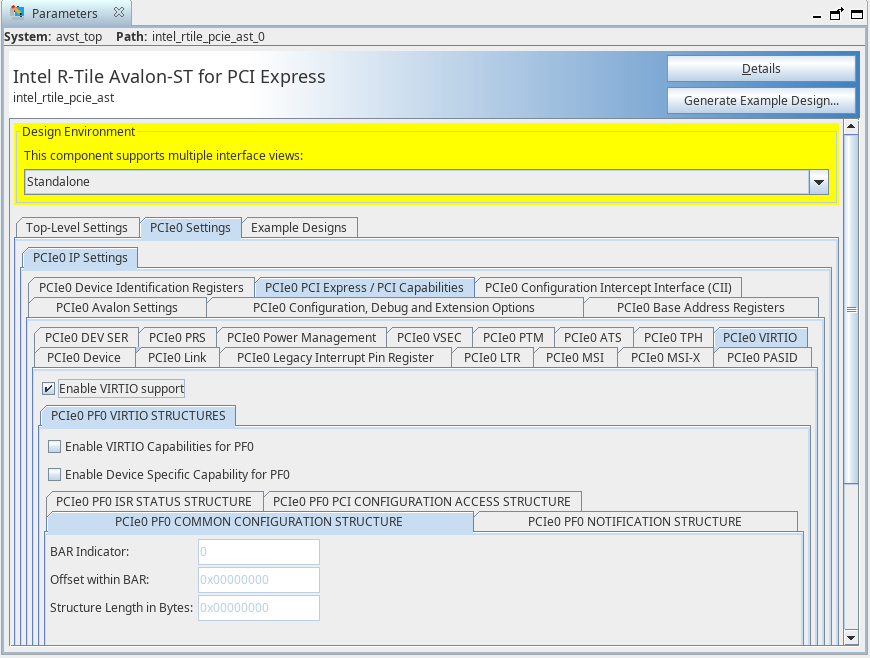
Task: Open the Example Designs tab
Action: (299, 227)
